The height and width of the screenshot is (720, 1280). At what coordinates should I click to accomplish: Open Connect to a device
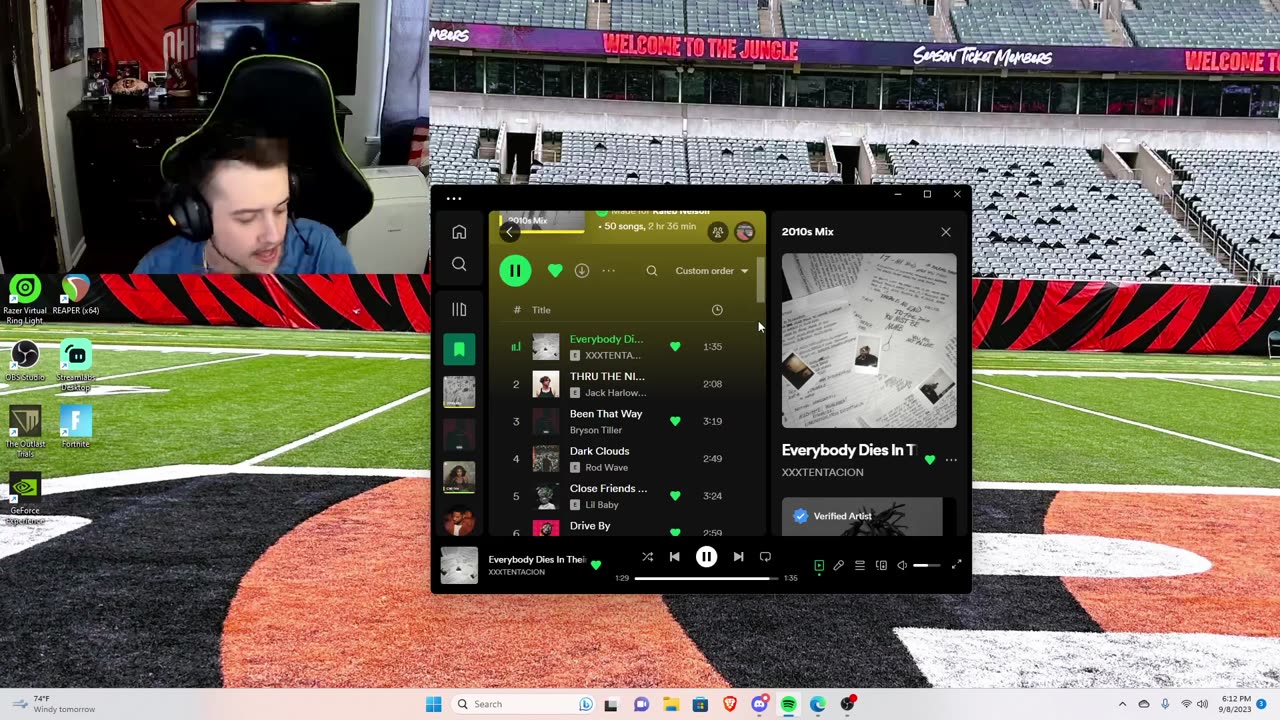point(881,565)
